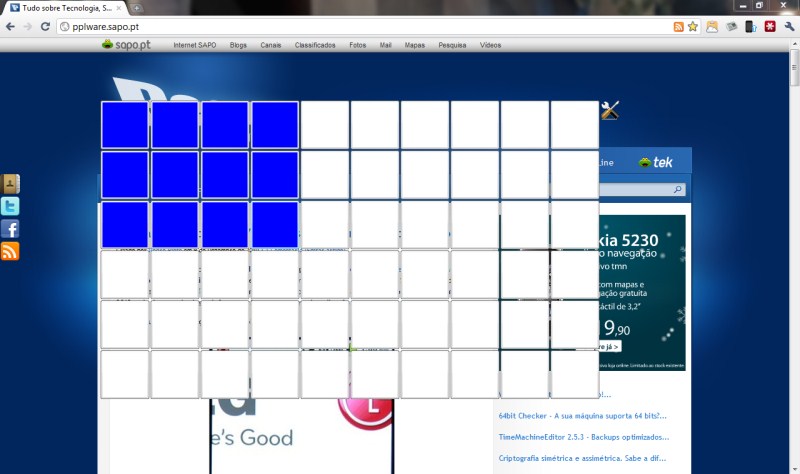Click the scrollbar down arrow
800x474 pixels.
pos(794,469)
